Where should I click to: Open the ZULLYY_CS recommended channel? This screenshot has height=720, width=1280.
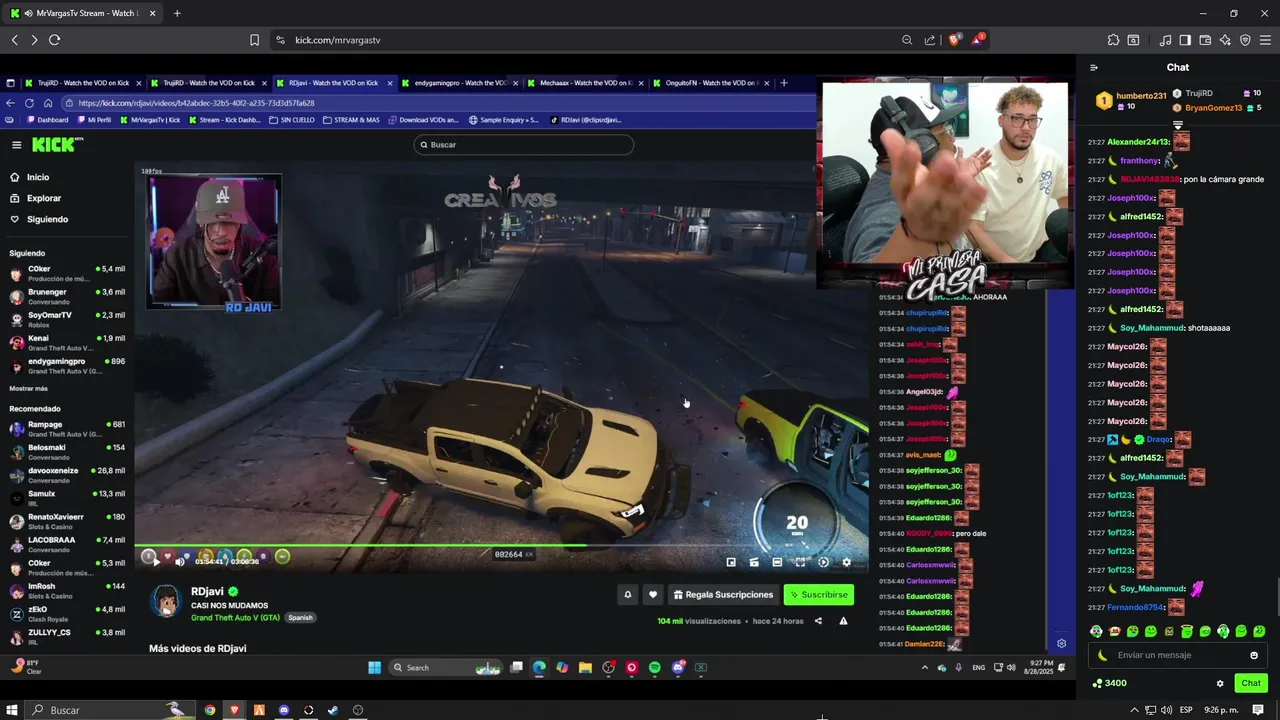pos(66,637)
